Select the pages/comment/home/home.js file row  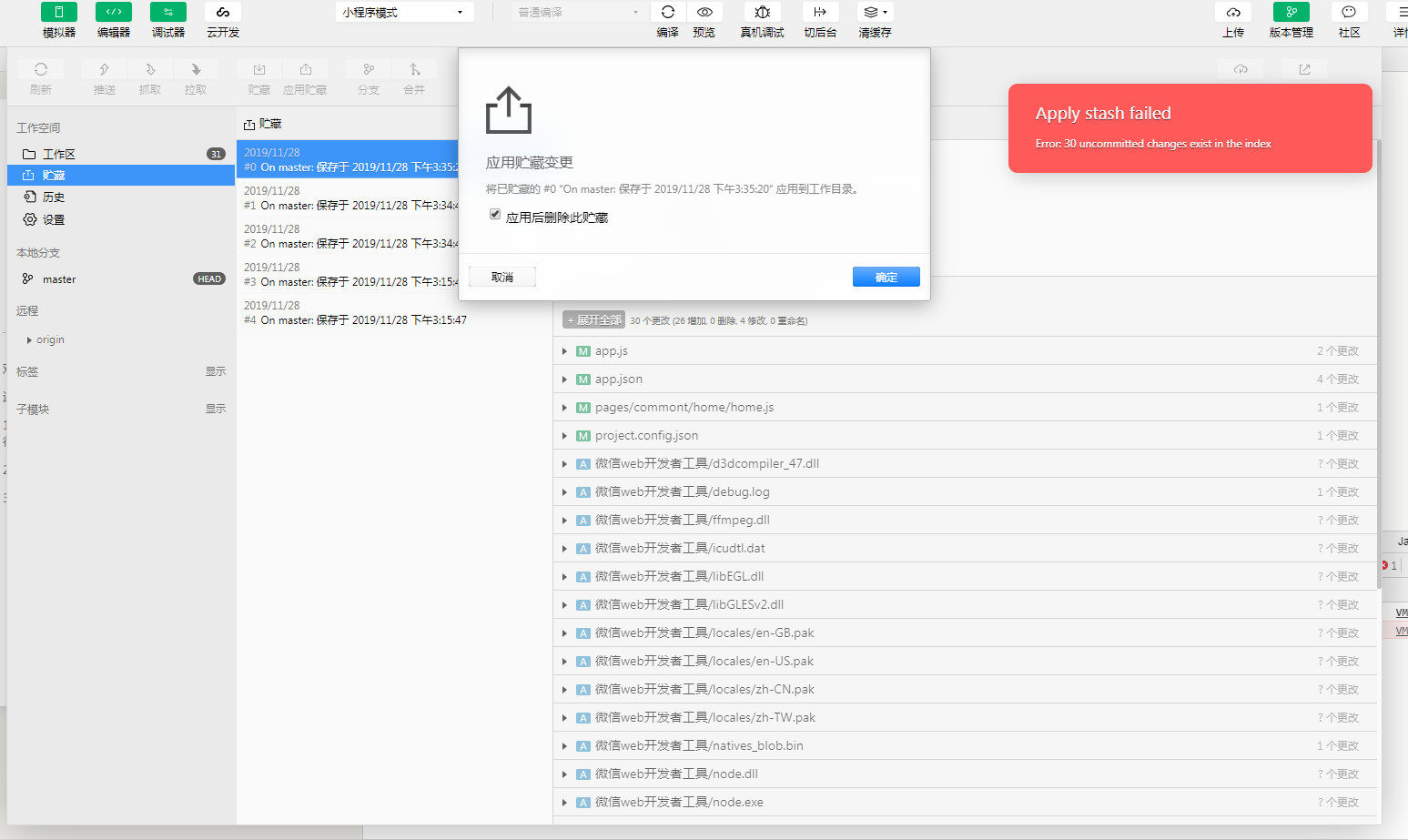click(x=965, y=408)
